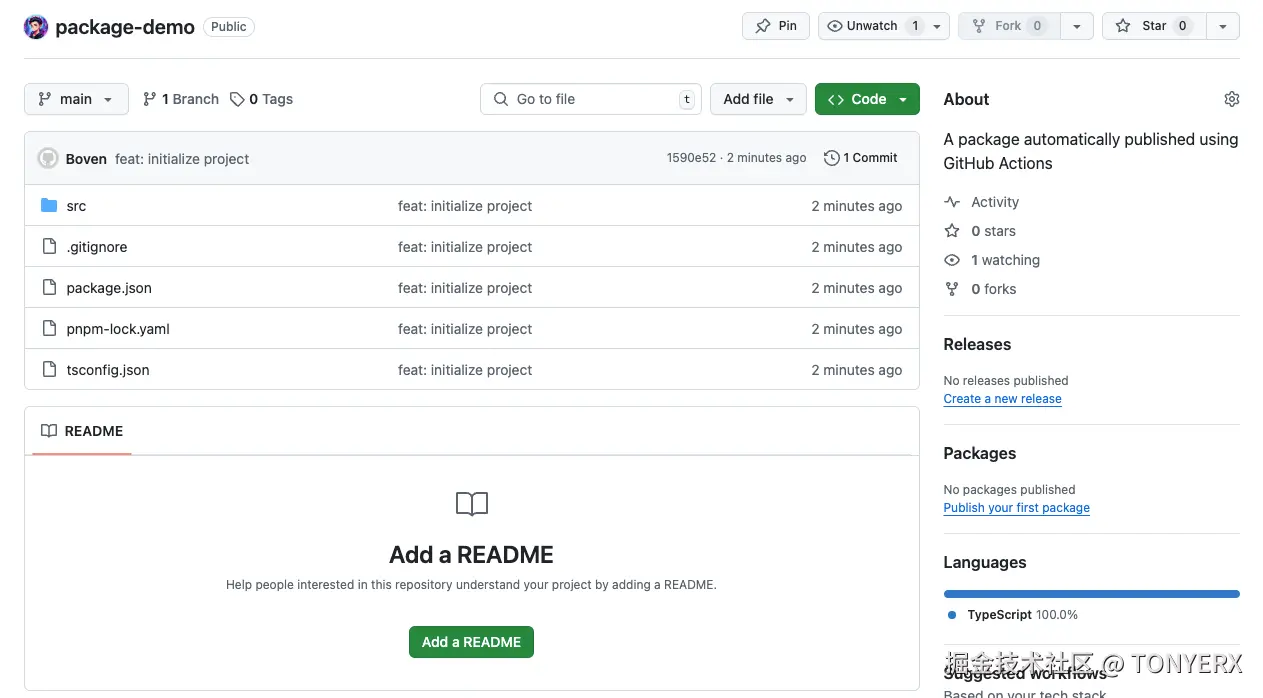The width and height of the screenshot is (1263, 698).
Task: Click the Create a new release link
Action: click(1002, 399)
